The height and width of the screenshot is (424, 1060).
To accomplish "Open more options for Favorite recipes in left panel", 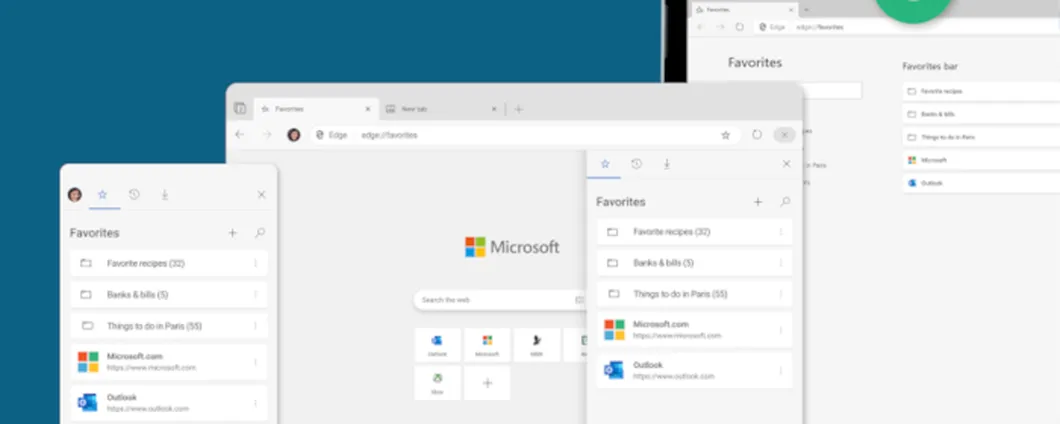I will tap(256, 263).
